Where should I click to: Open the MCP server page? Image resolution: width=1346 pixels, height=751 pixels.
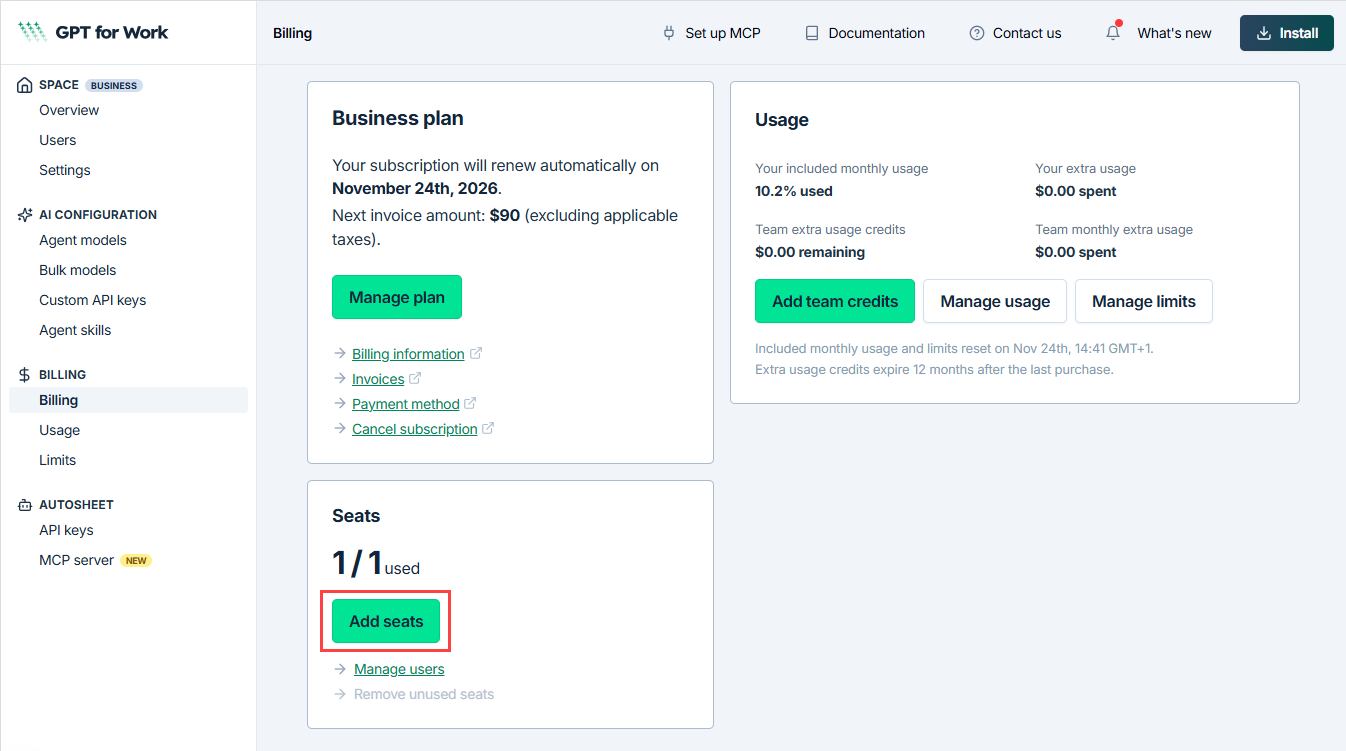click(77, 560)
